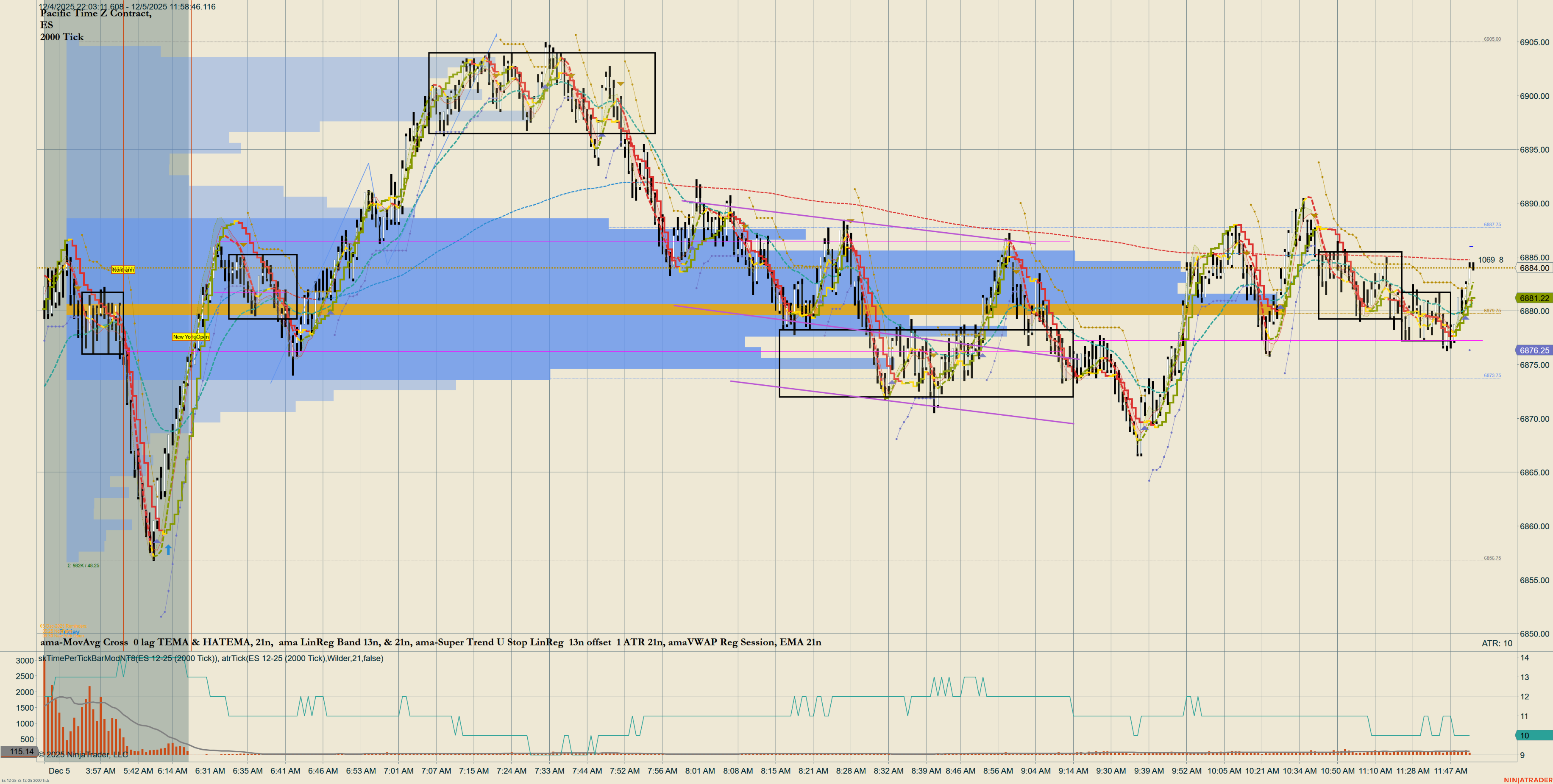Click the 1069 8 bar counter text

(1491, 260)
